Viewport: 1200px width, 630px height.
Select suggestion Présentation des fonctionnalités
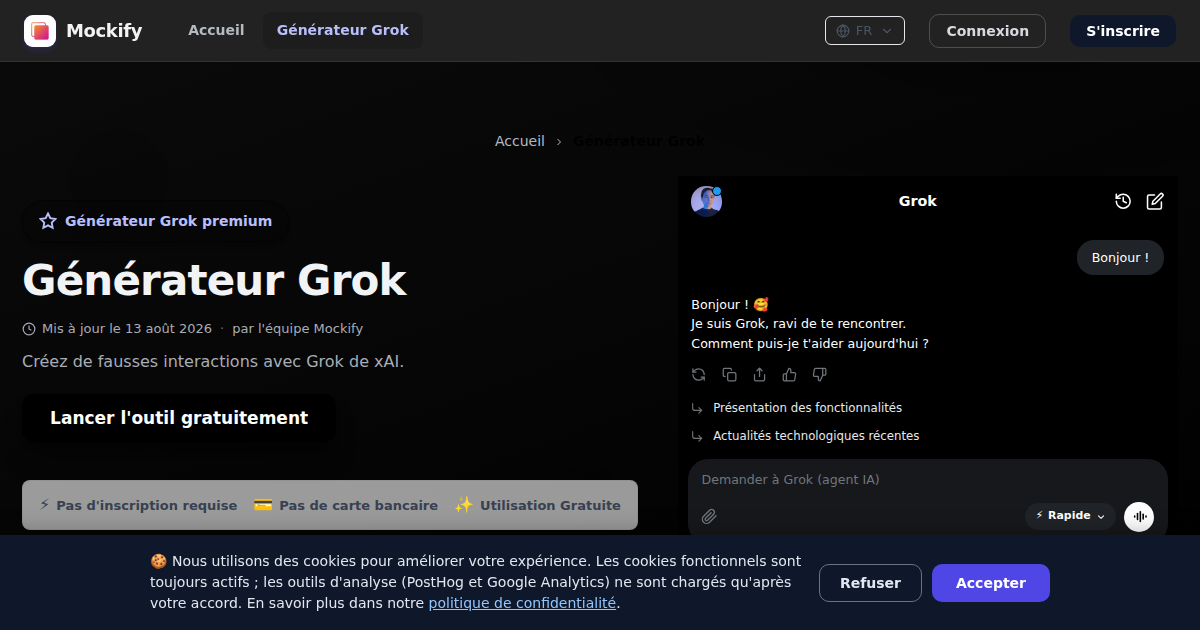[807, 408]
